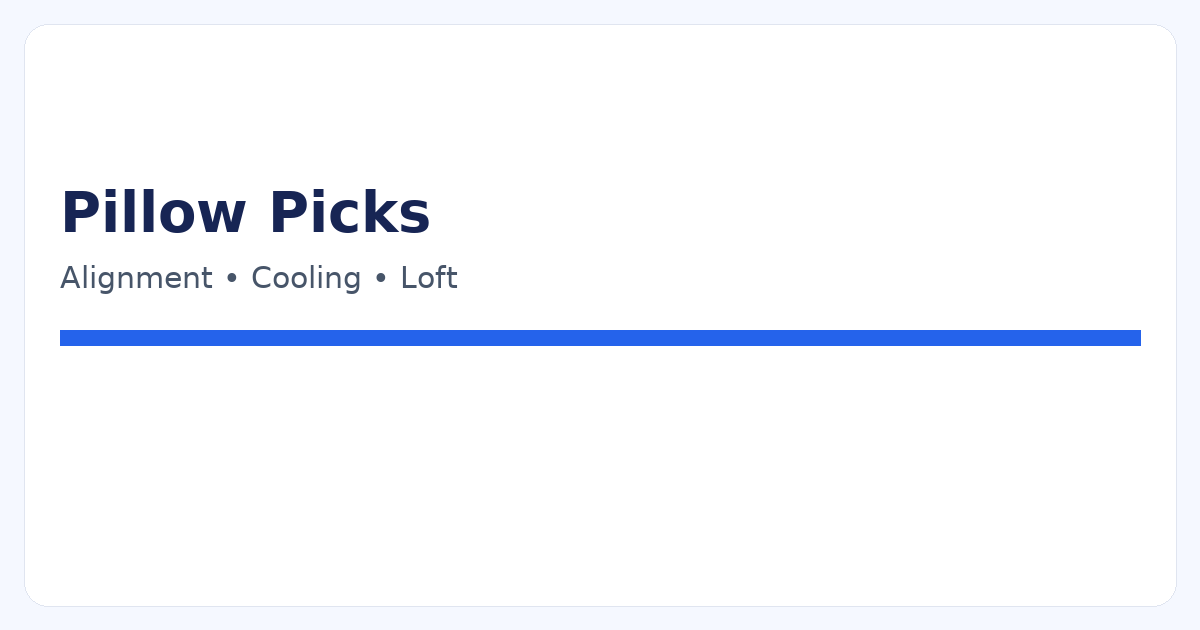Select the "Loft" subtitle text
The image size is (1200, 630).
point(429,278)
